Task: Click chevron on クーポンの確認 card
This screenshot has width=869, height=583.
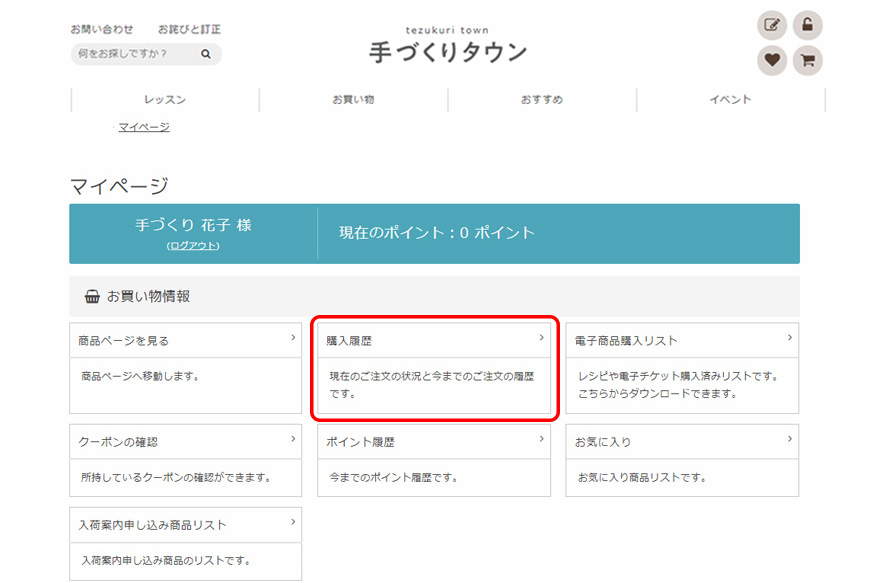Action: click(x=293, y=439)
